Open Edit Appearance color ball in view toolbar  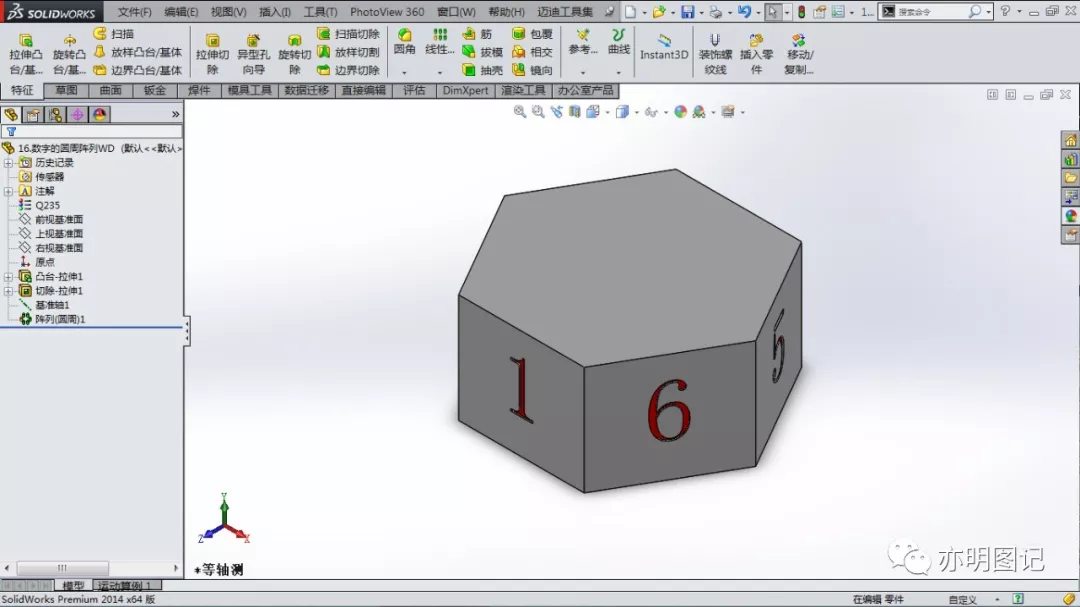pos(681,112)
